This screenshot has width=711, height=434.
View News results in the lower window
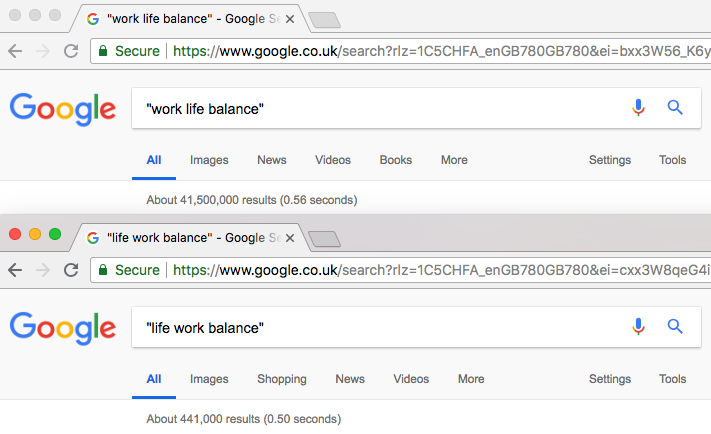[x=350, y=379]
